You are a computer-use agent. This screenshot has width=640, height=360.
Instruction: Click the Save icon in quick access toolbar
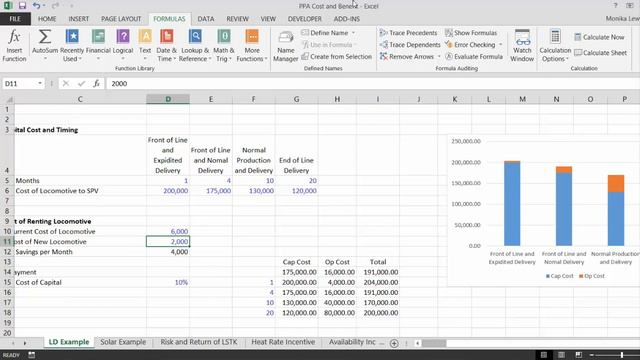click(22, 6)
